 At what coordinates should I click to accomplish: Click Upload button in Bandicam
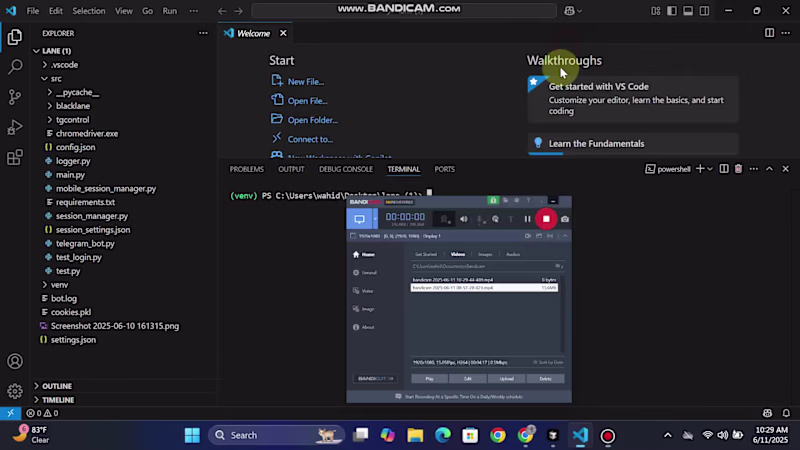(x=507, y=379)
